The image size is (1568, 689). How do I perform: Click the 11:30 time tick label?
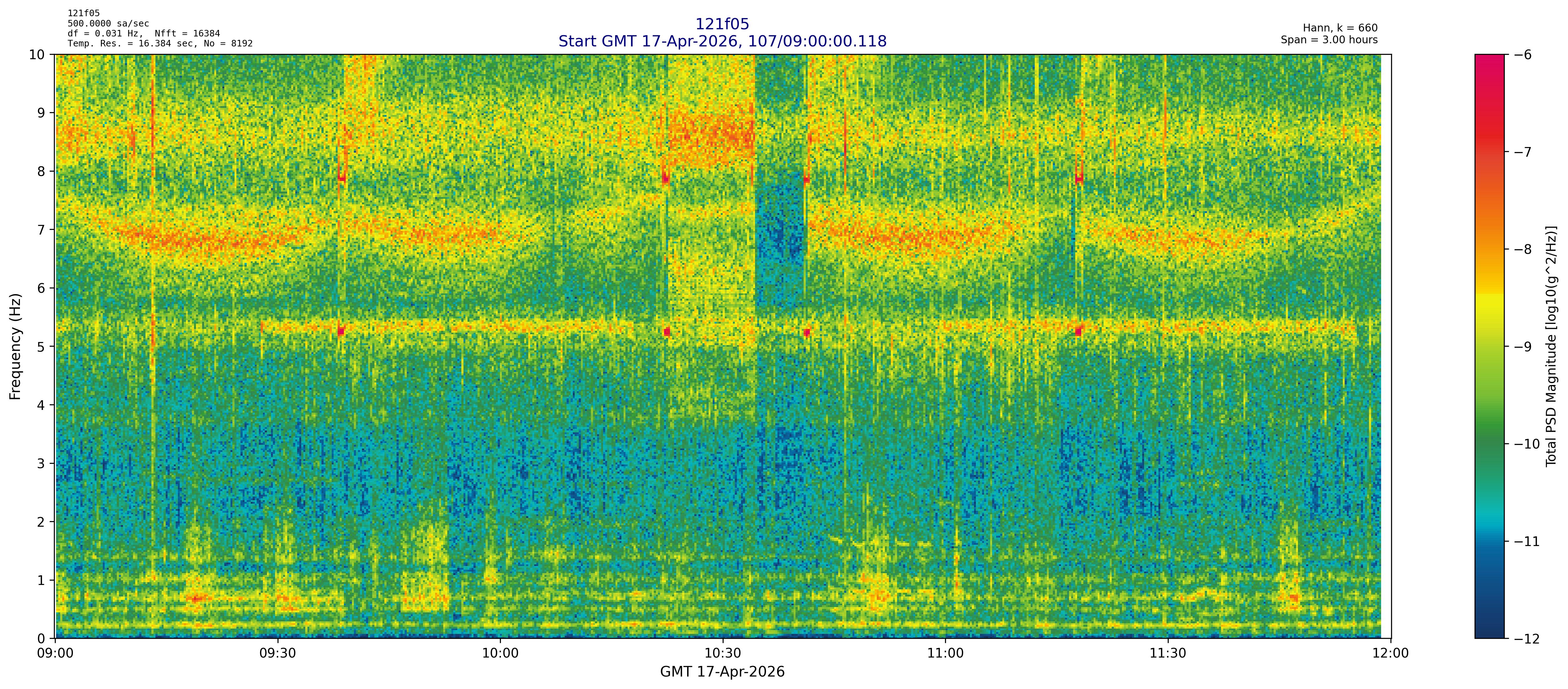click(x=1167, y=654)
